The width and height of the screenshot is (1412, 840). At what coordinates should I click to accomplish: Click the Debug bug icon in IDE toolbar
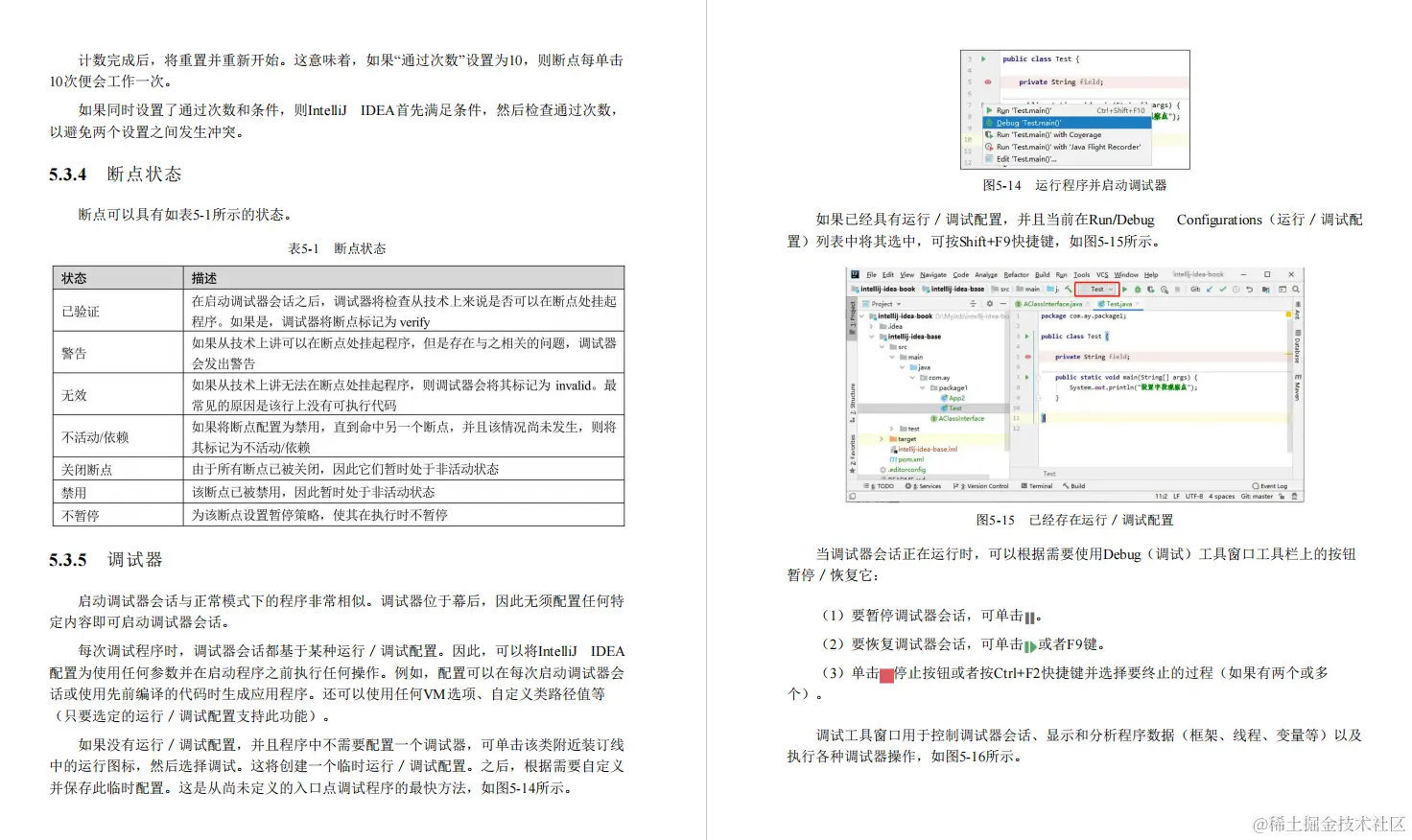pyautogui.click(x=1138, y=289)
